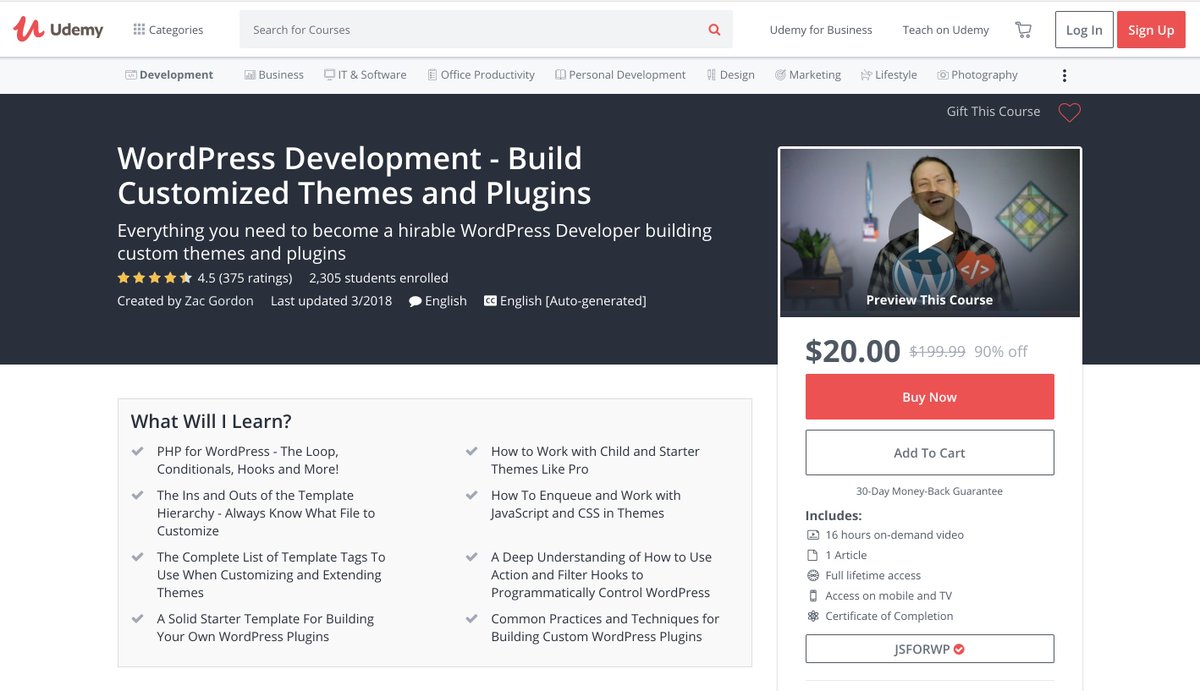The image size is (1200, 691).
Task: Click the What Will I Learn? heading
Action: point(211,421)
